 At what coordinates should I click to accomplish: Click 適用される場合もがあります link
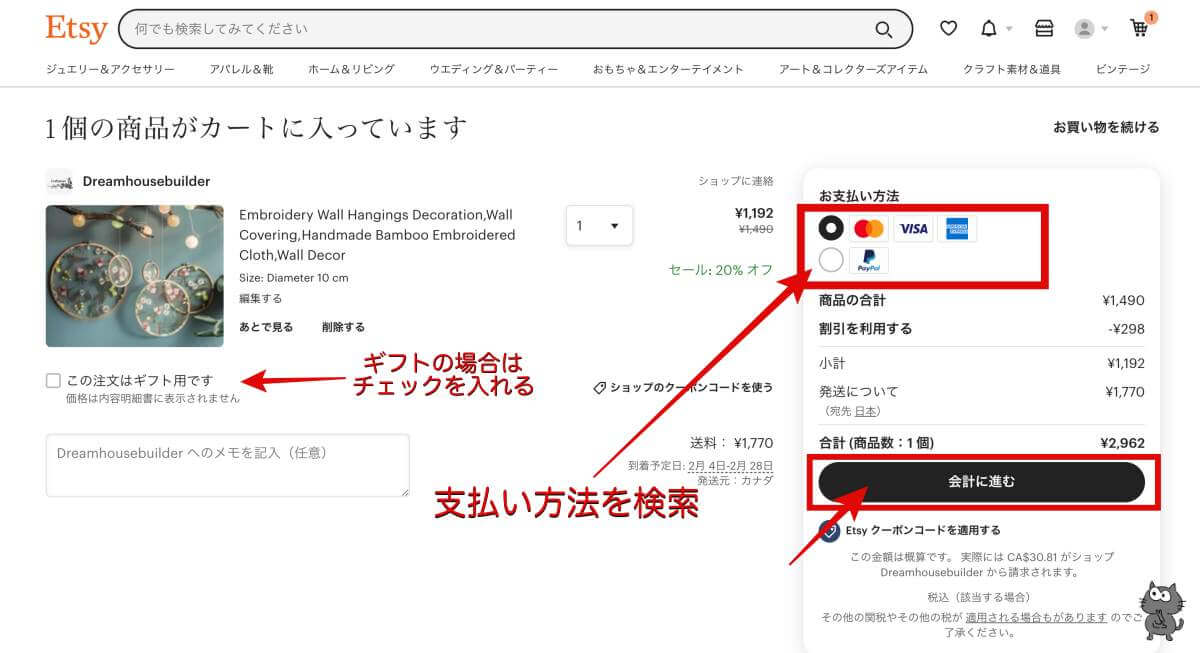(x=1036, y=617)
